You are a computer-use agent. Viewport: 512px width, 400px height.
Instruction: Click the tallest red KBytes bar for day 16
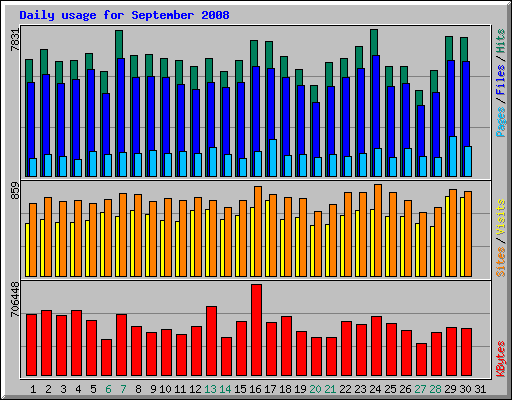coord(256,330)
